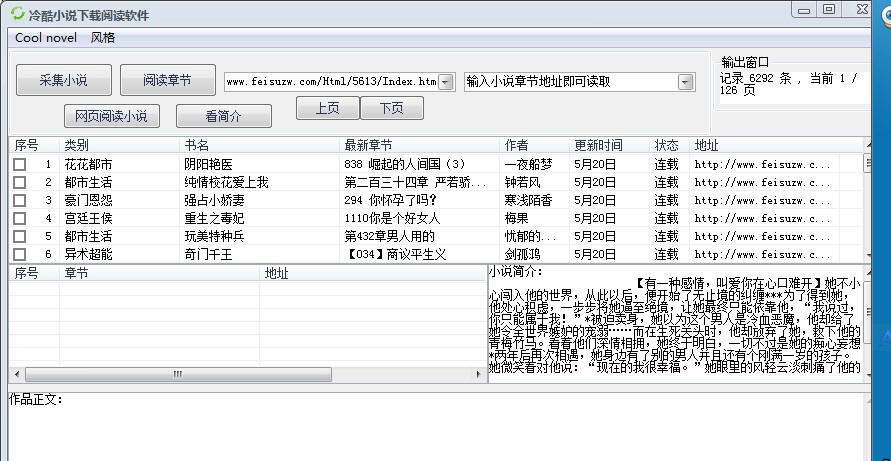
Task: Click the author cell 剑孤鸿
Action: point(522,255)
